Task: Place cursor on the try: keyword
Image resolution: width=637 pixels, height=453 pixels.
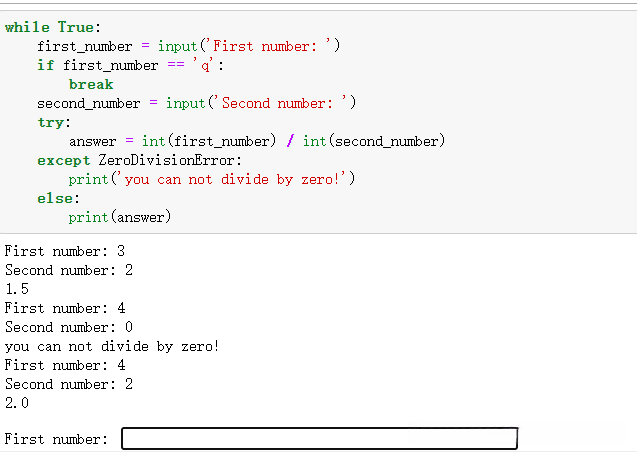Action: pyautogui.click(x=53, y=122)
